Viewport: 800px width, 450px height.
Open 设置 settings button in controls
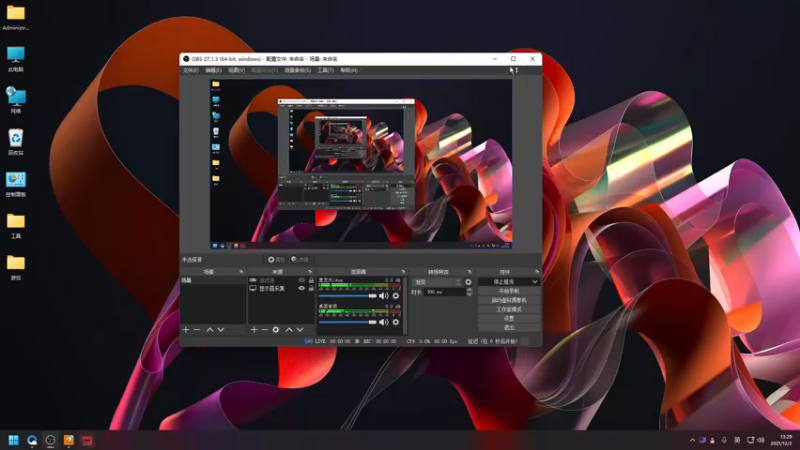pos(509,318)
